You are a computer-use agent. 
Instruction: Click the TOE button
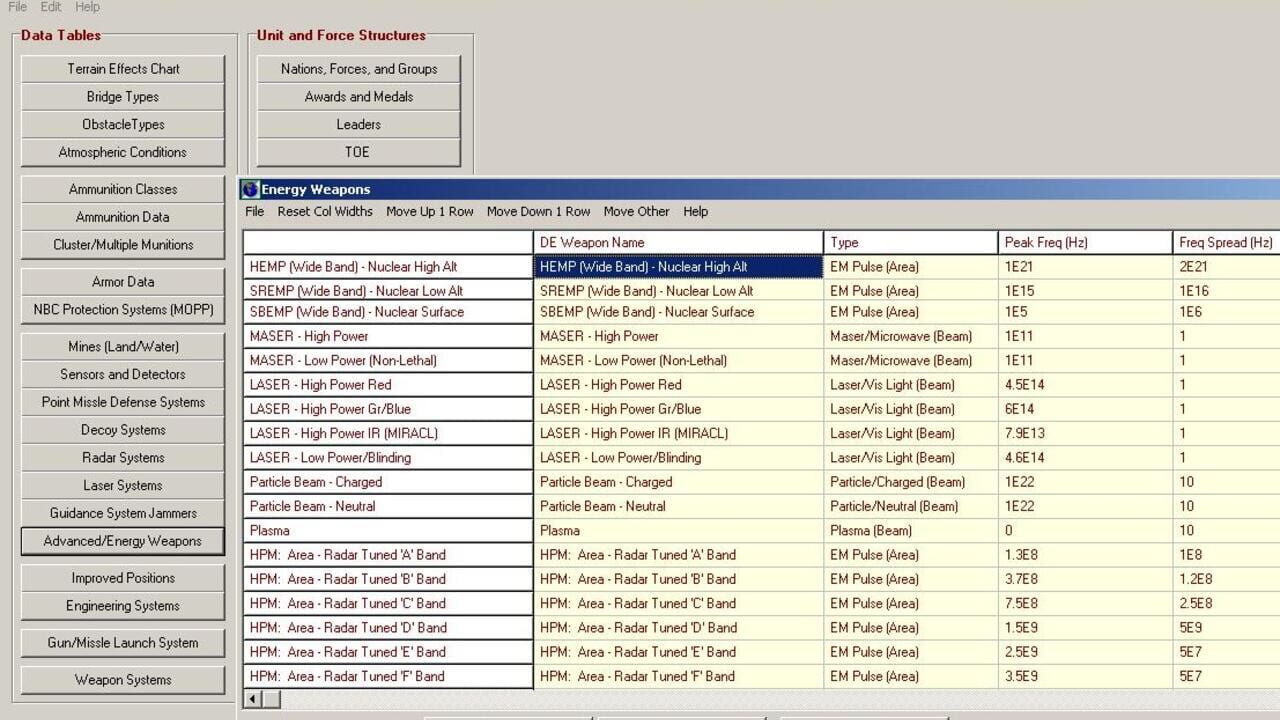(359, 152)
